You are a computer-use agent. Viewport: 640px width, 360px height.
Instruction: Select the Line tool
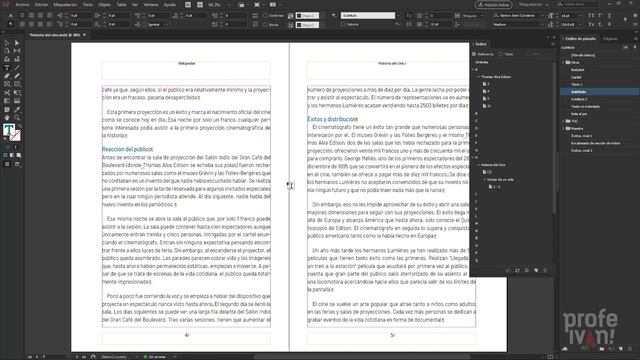point(17,68)
